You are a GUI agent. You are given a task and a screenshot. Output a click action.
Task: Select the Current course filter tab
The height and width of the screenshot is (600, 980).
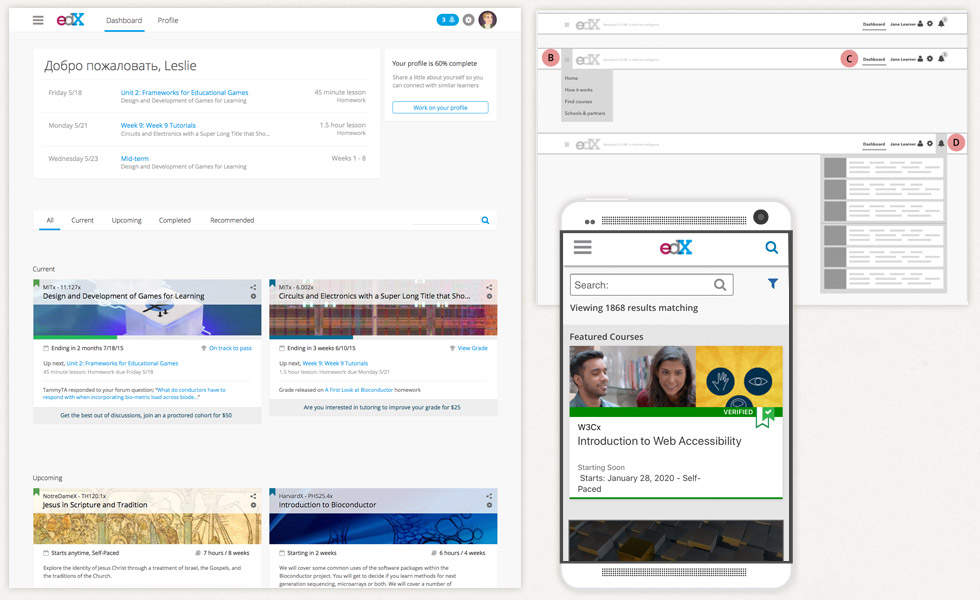(82, 221)
